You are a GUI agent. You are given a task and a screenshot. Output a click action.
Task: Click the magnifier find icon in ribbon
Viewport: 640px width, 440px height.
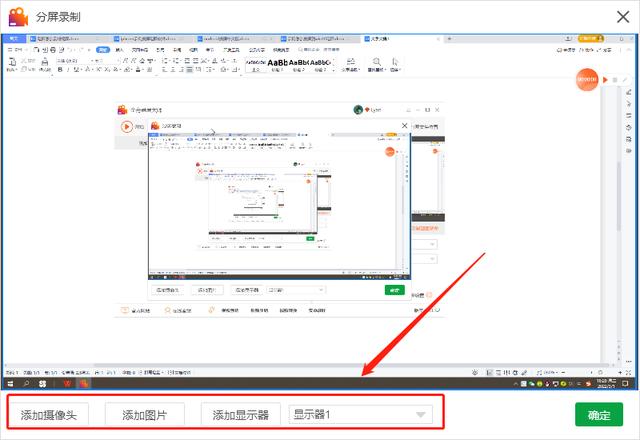click(x=378, y=63)
